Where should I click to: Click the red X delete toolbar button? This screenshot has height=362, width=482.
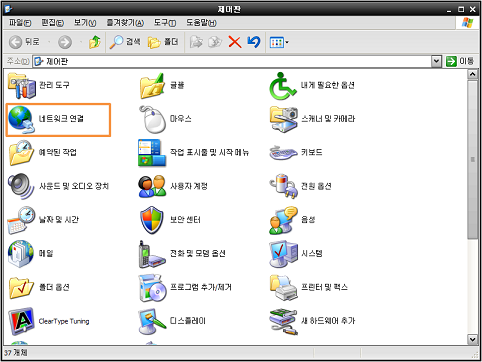pos(235,42)
